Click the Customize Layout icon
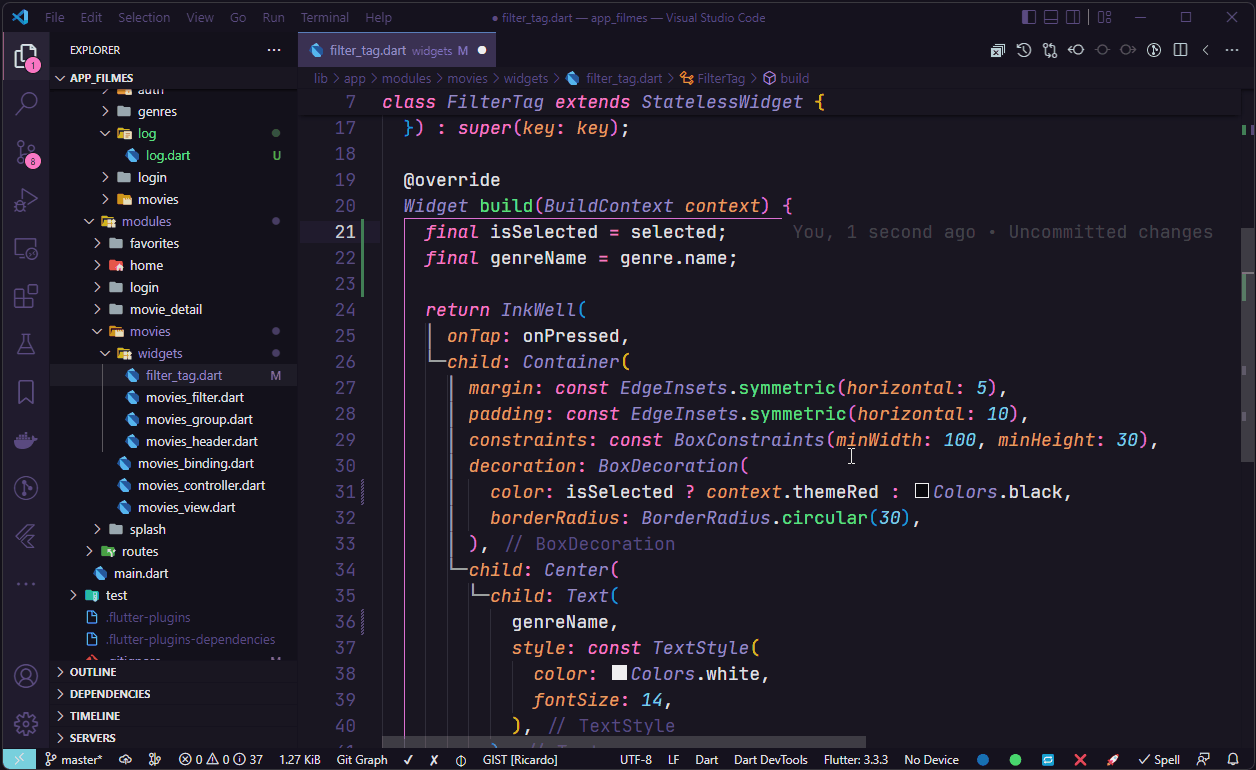 tap(1104, 17)
